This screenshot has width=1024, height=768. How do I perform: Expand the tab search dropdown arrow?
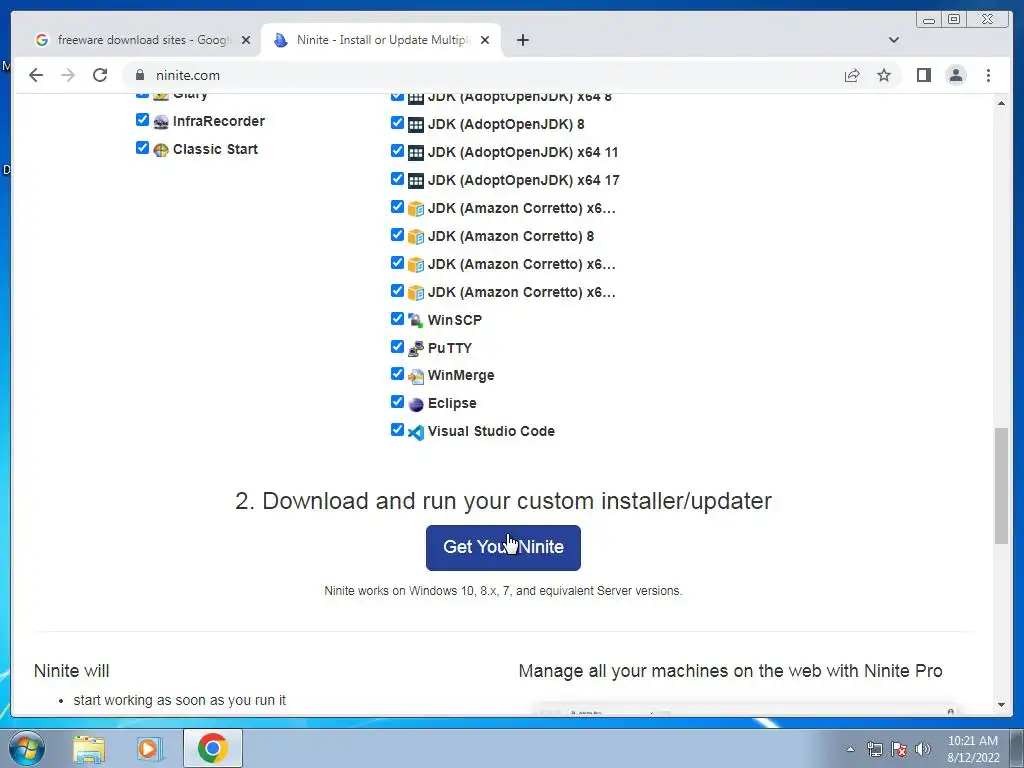tap(894, 40)
